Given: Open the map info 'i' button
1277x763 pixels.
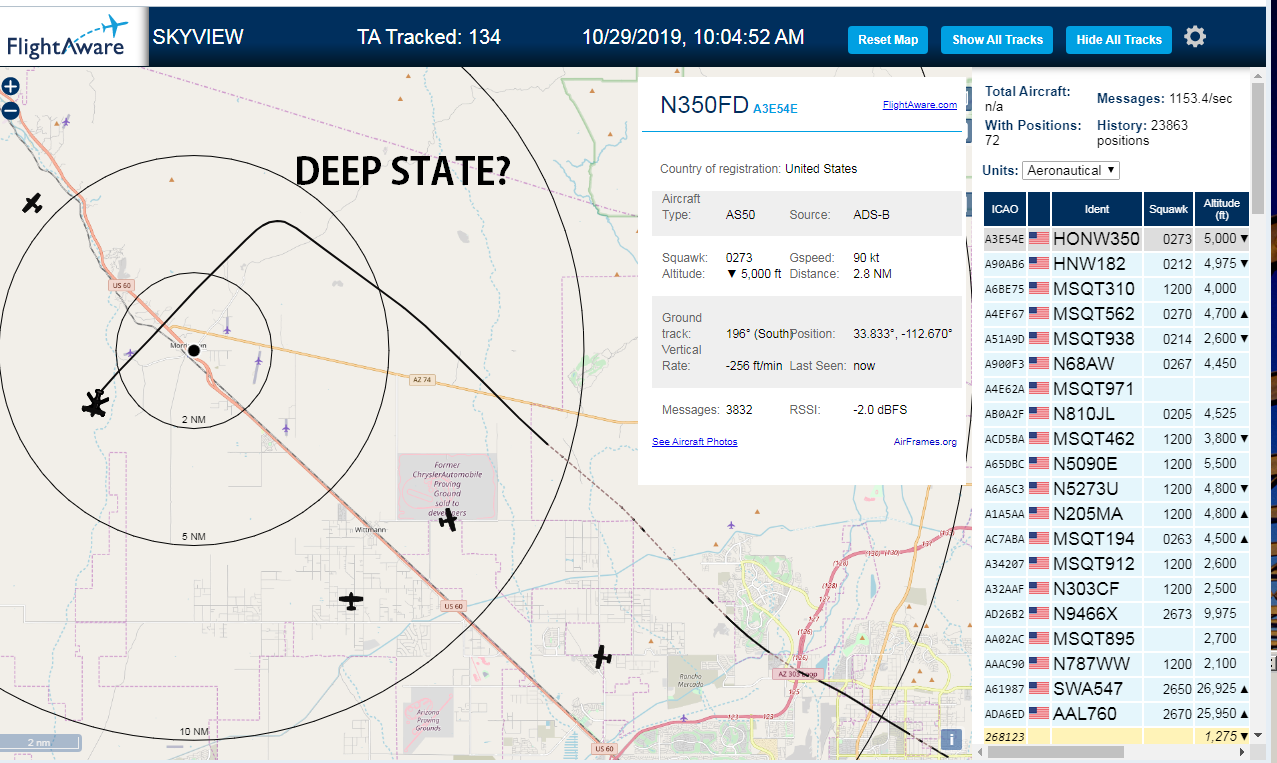Looking at the screenshot, I should click(x=951, y=739).
